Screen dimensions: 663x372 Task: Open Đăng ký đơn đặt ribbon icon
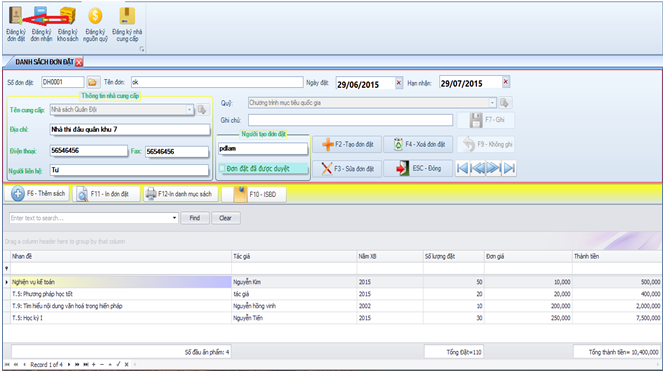click(16, 24)
